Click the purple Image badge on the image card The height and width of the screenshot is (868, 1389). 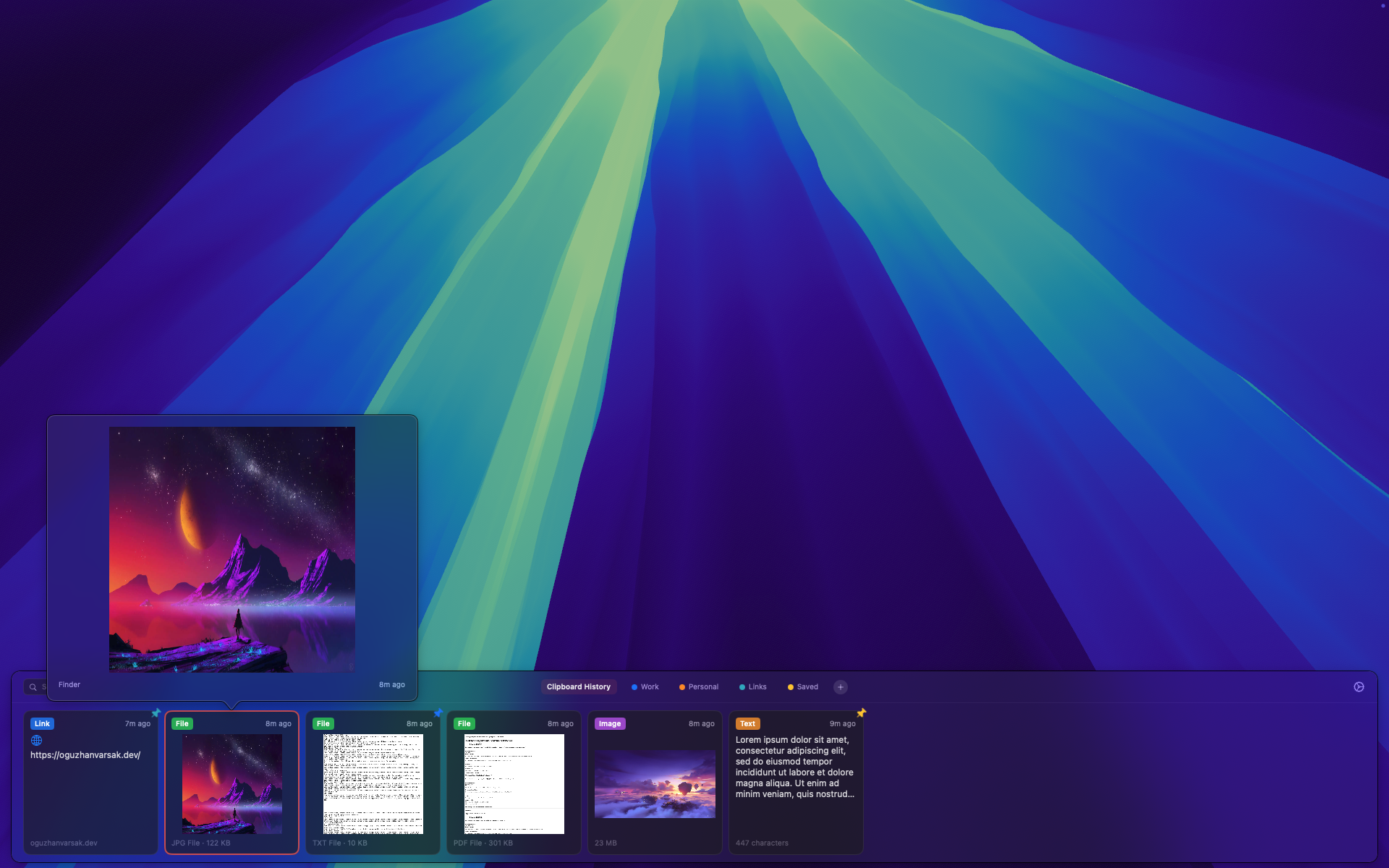coord(610,723)
